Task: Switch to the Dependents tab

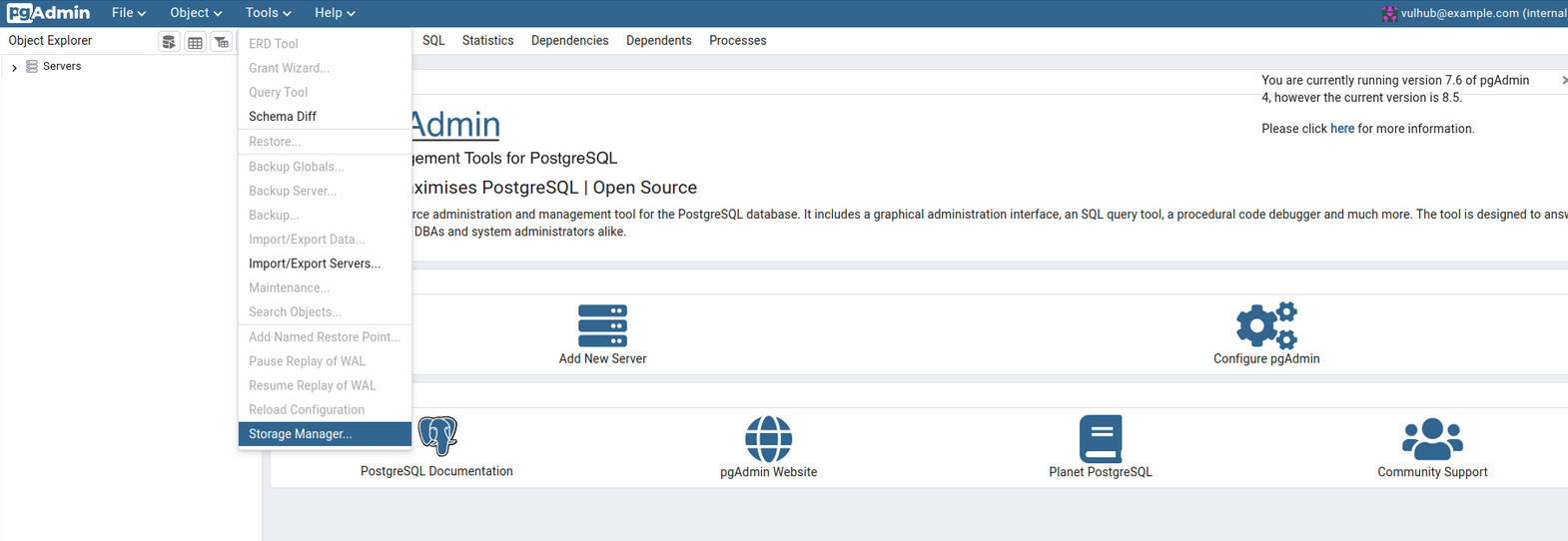Action: pyautogui.click(x=658, y=41)
